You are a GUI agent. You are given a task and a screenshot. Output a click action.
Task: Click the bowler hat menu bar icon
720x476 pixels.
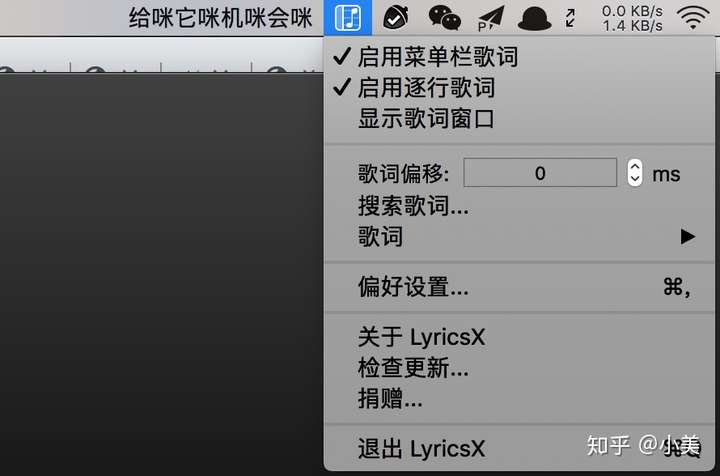pos(534,18)
